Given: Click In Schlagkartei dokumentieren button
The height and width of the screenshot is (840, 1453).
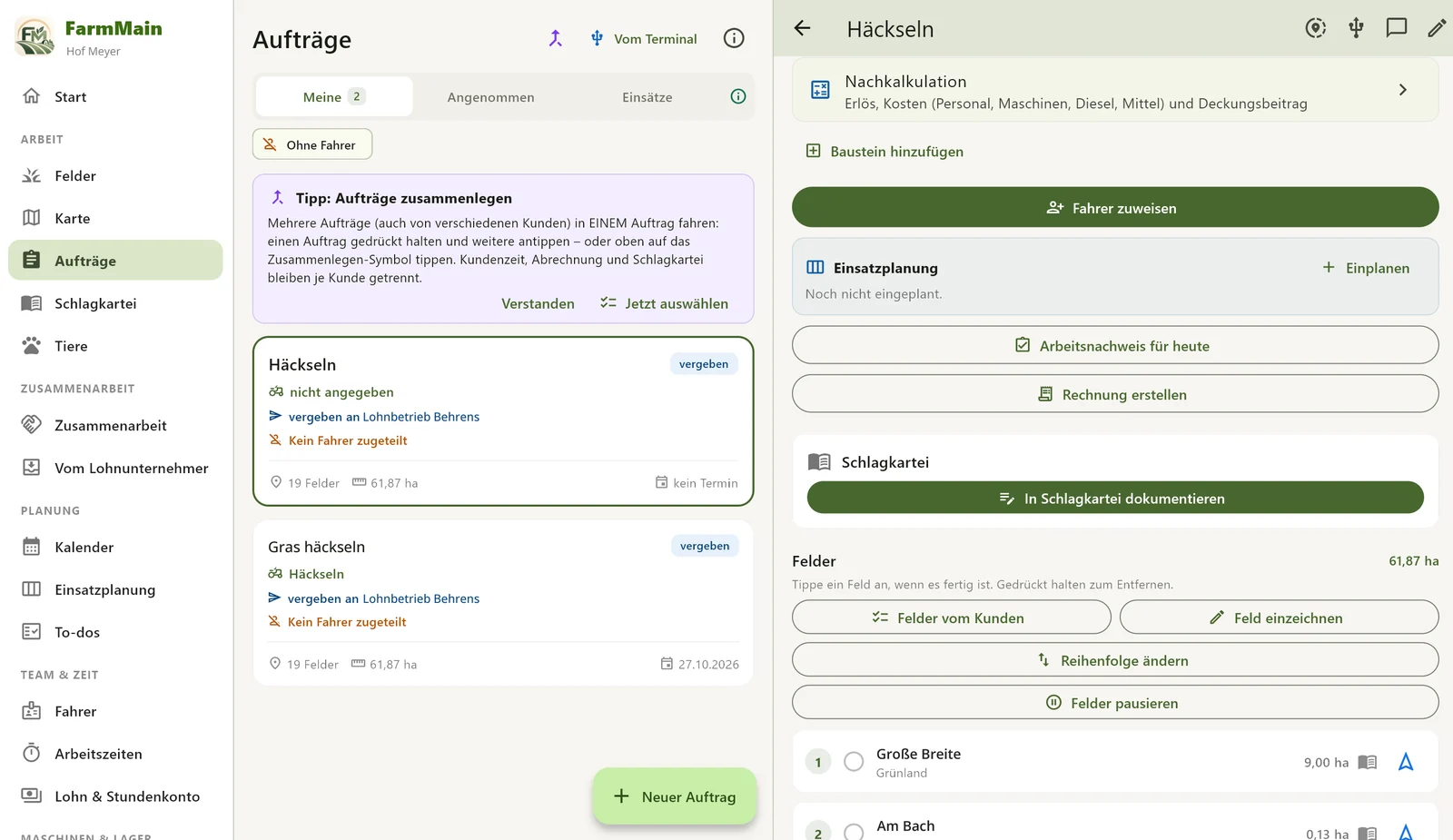Looking at the screenshot, I should tap(1115, 498).
